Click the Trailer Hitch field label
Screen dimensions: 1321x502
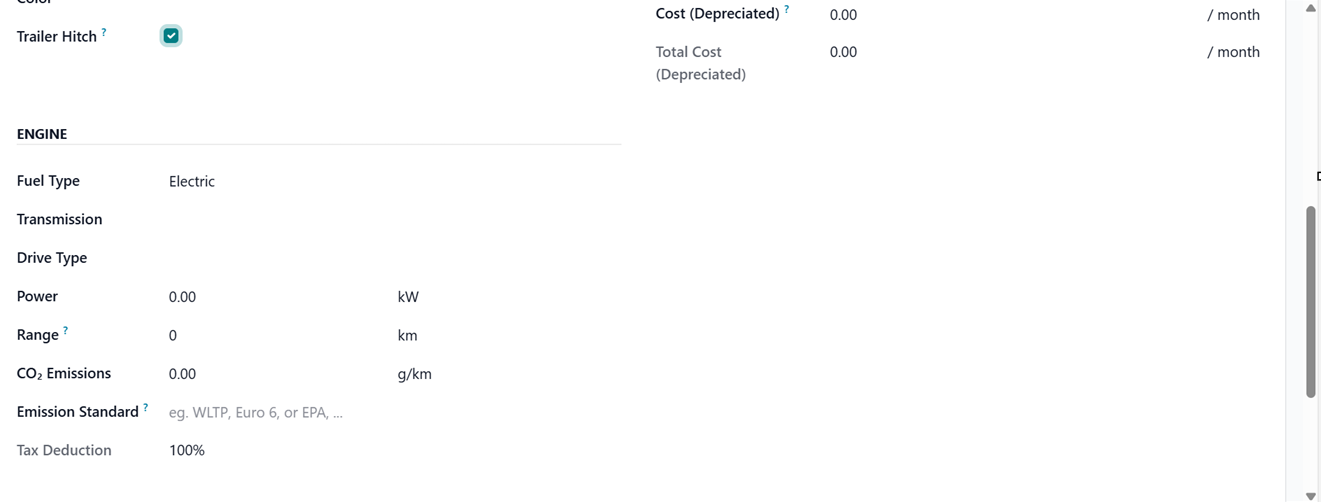click(x=57, y=37)
